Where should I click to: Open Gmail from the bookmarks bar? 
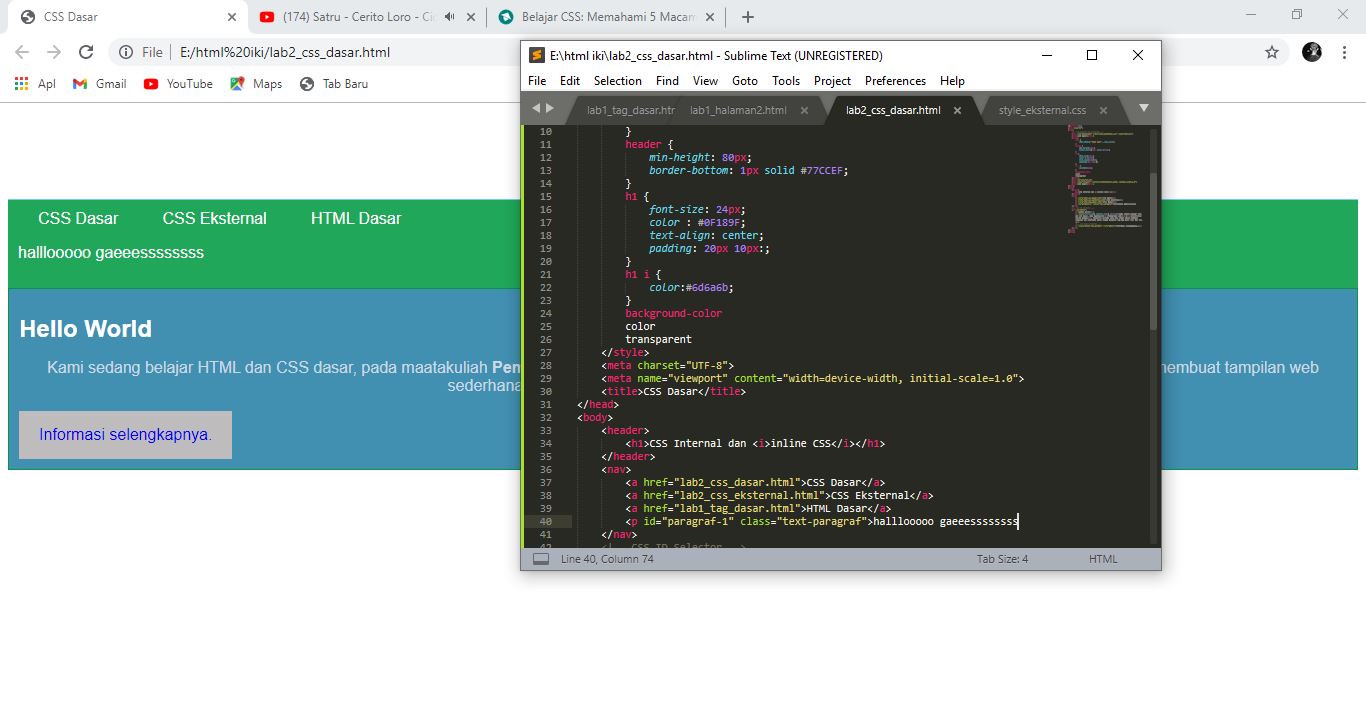coord(99,84)
